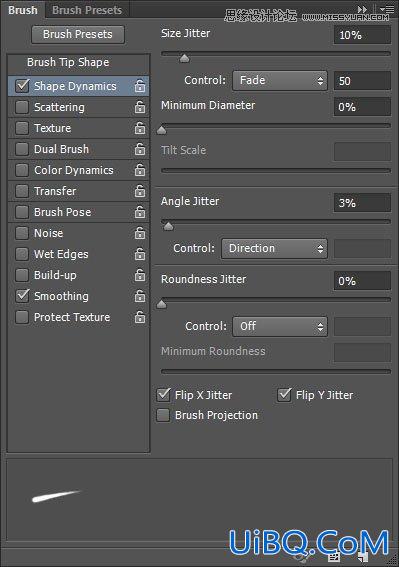The image size is (399, 567).
Task: Enable the Brush Projection checkbox
Action: [164, 415]
